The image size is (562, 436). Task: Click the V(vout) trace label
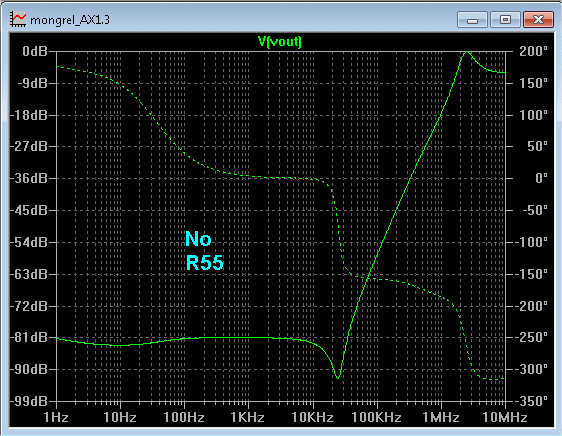(x=280, y=42)
